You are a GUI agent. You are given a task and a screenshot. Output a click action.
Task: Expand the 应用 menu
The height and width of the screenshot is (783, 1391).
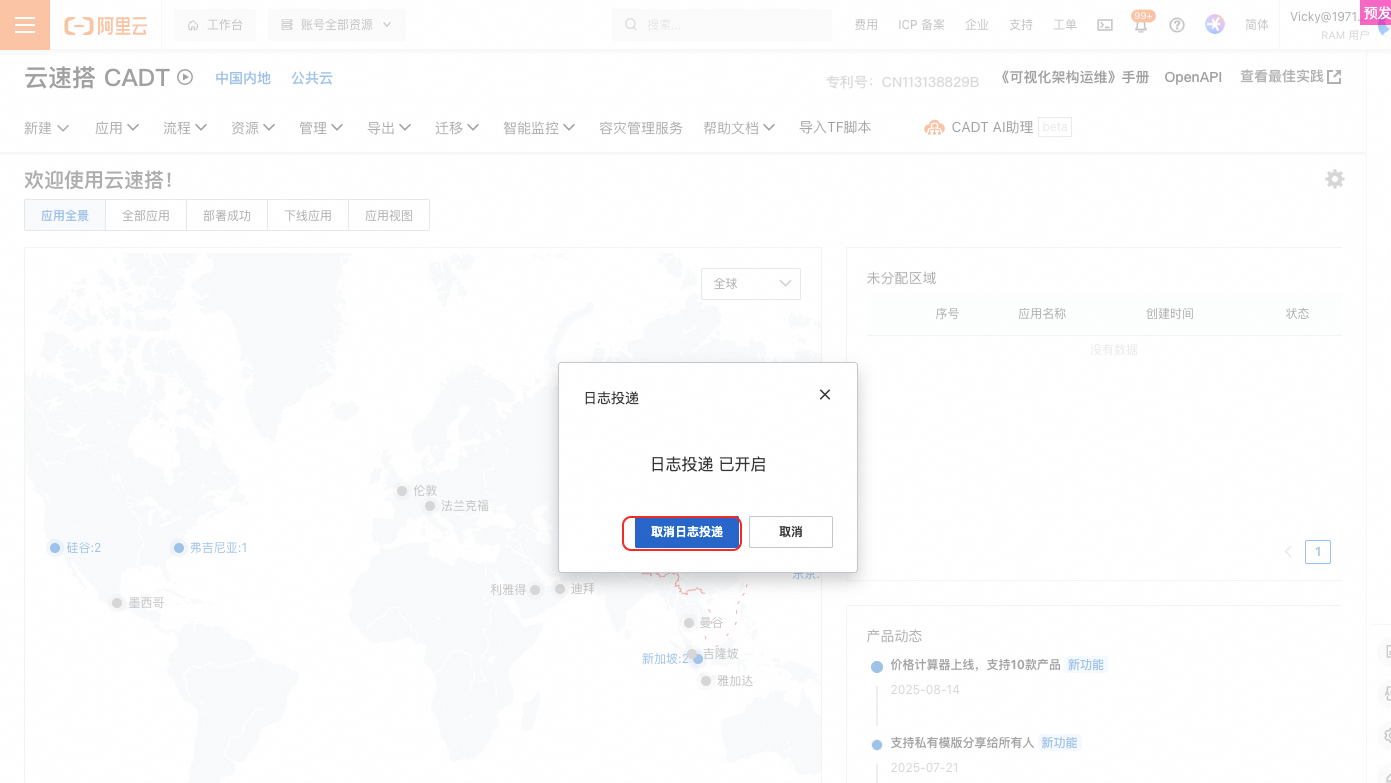tap(117, 128)
